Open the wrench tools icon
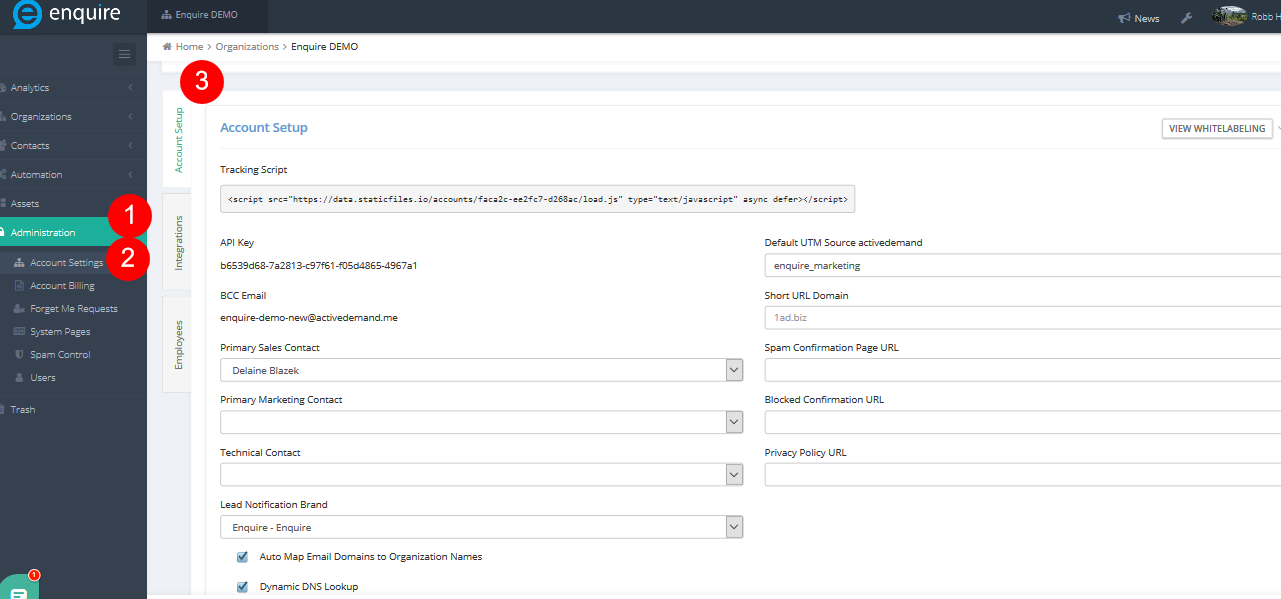The image size is (1281, 599). click(1187, 18)
